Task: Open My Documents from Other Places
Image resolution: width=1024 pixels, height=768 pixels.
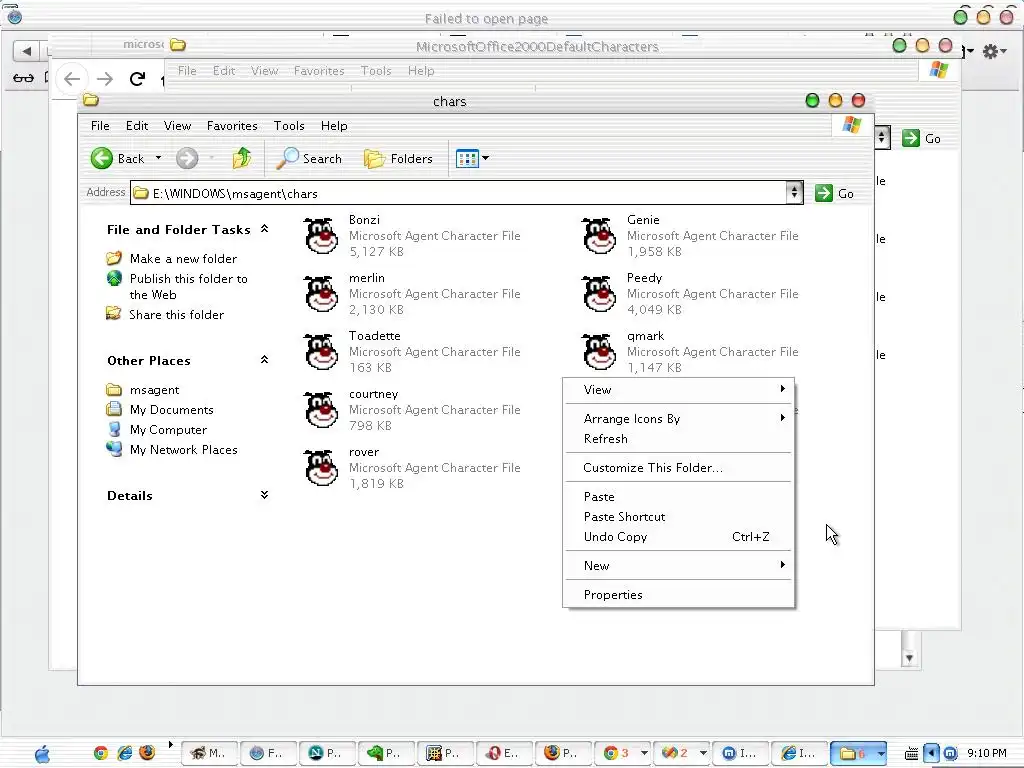Action: [171, 410]
